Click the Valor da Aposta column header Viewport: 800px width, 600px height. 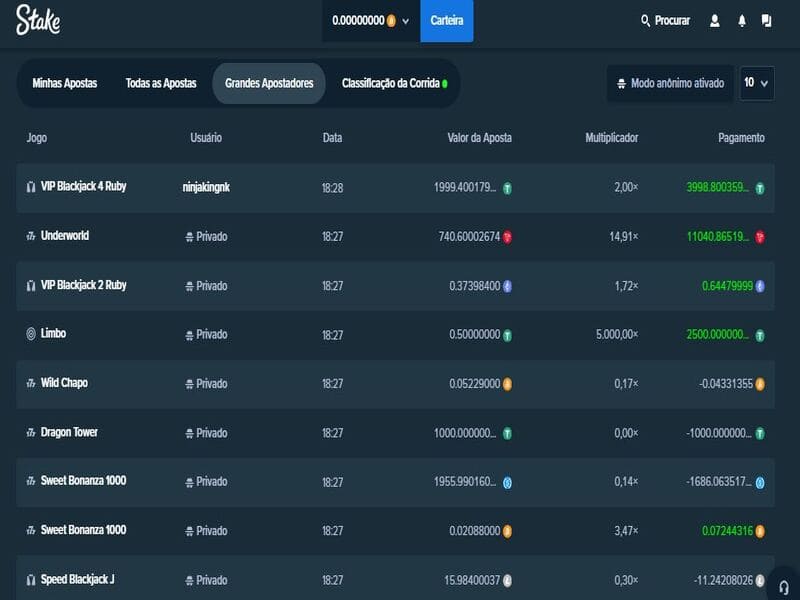point(480,138)
